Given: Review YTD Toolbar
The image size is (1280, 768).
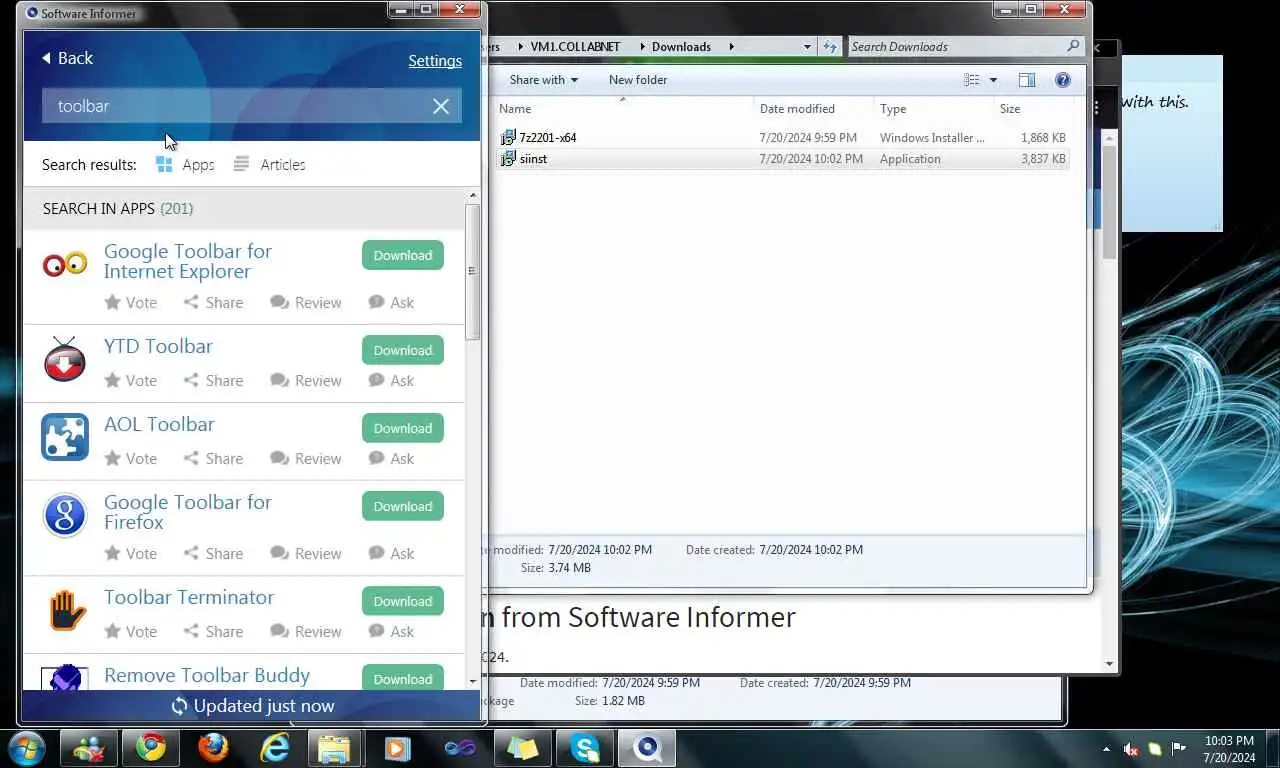Looking at the screenshot, I should [x=306, y=380].
